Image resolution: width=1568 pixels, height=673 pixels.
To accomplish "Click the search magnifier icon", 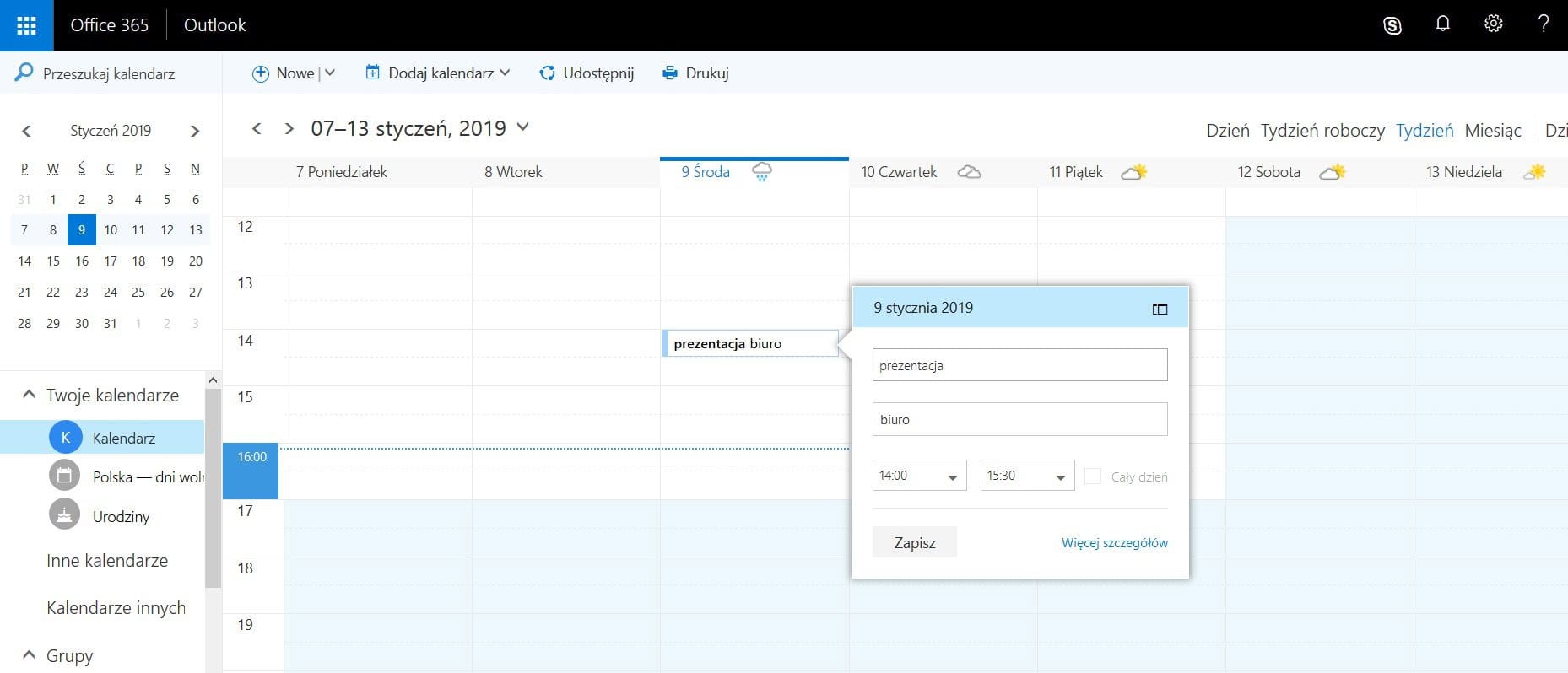I will point(24,73).
